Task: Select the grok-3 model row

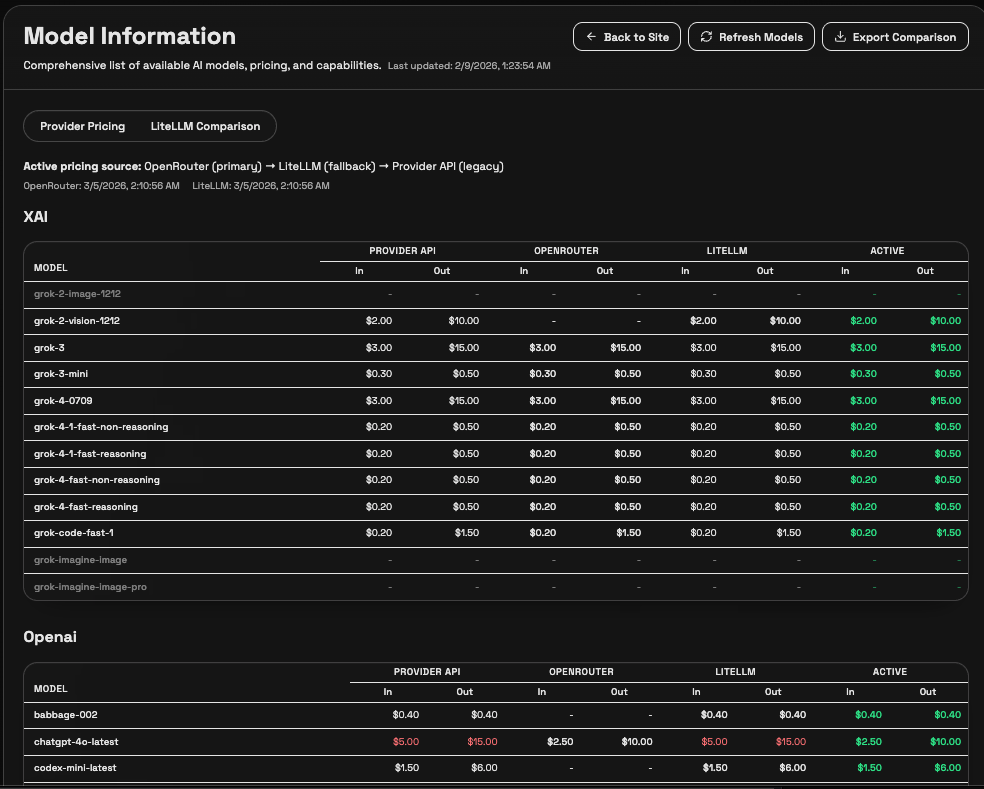Action: [x=200, y=347]
